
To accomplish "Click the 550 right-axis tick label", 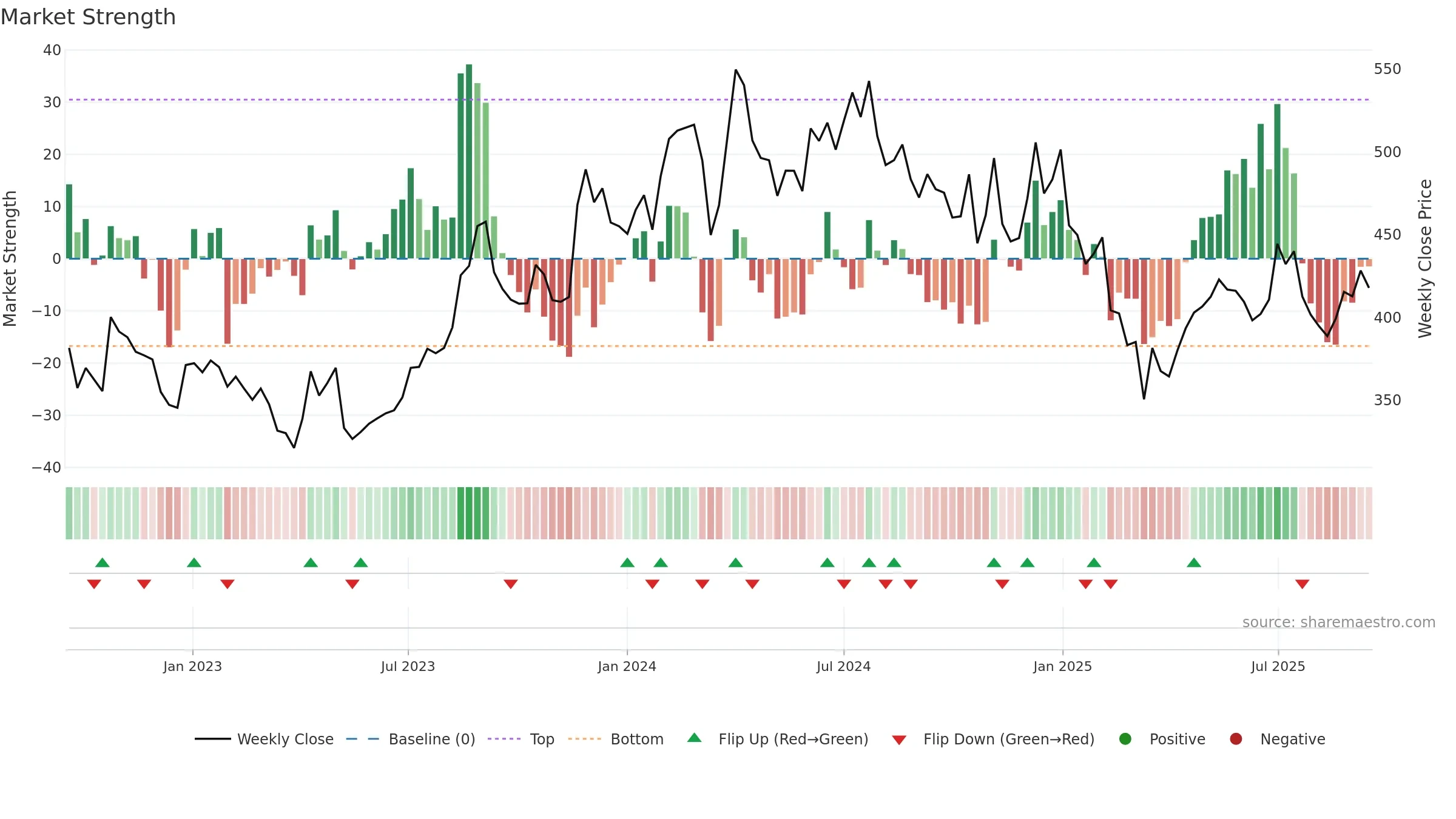I will tap(1387, 69).
